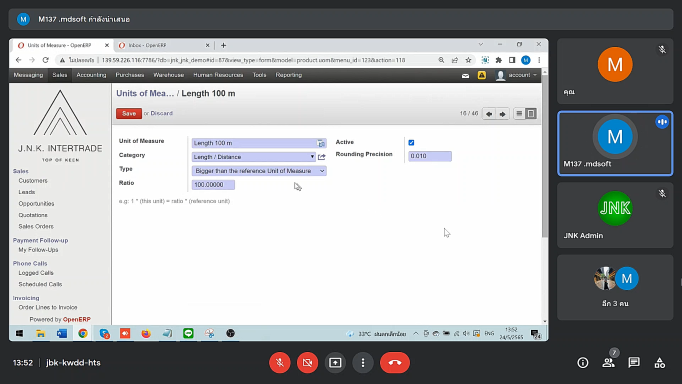Open the Windows Start menu
682x384 pixels.
point(19,334)
